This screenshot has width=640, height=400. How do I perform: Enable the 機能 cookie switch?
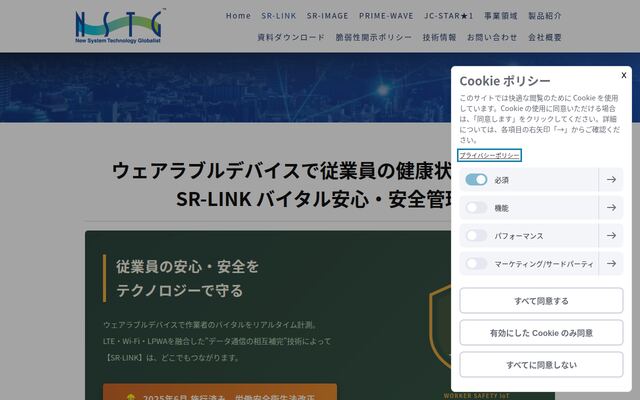(x=476, y=208)
